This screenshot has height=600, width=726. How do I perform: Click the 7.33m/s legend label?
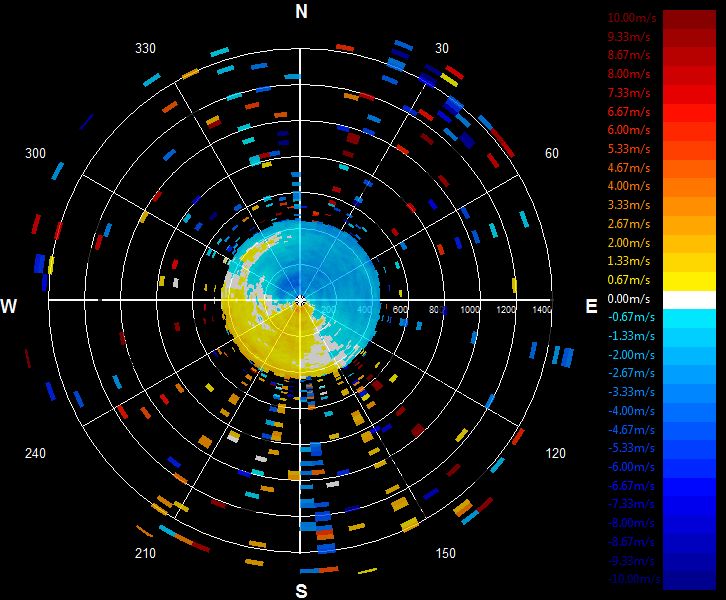[x=629, y=93]
